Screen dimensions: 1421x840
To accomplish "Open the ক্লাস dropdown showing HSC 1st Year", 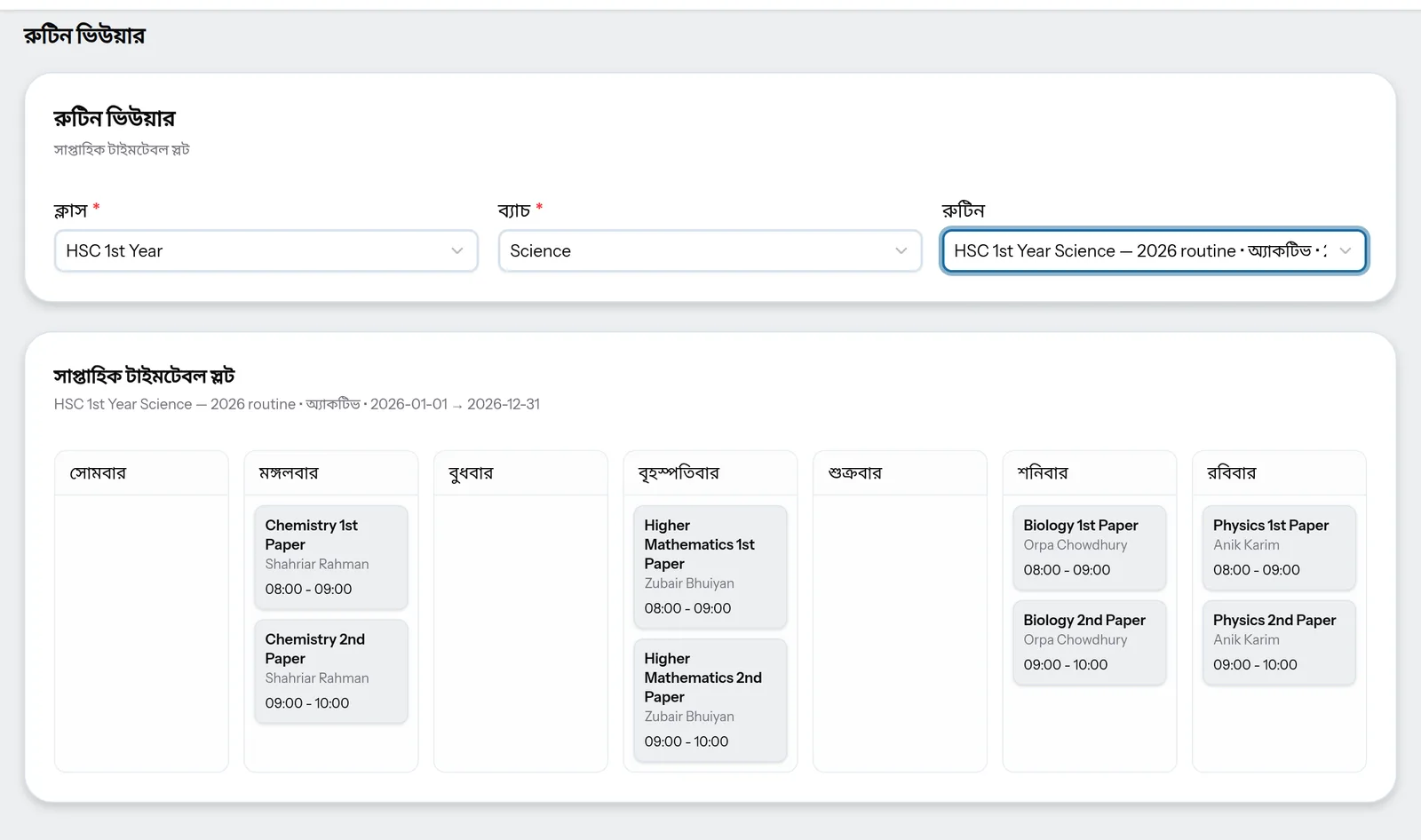I will pyautogui.click(x=266, y=251).
